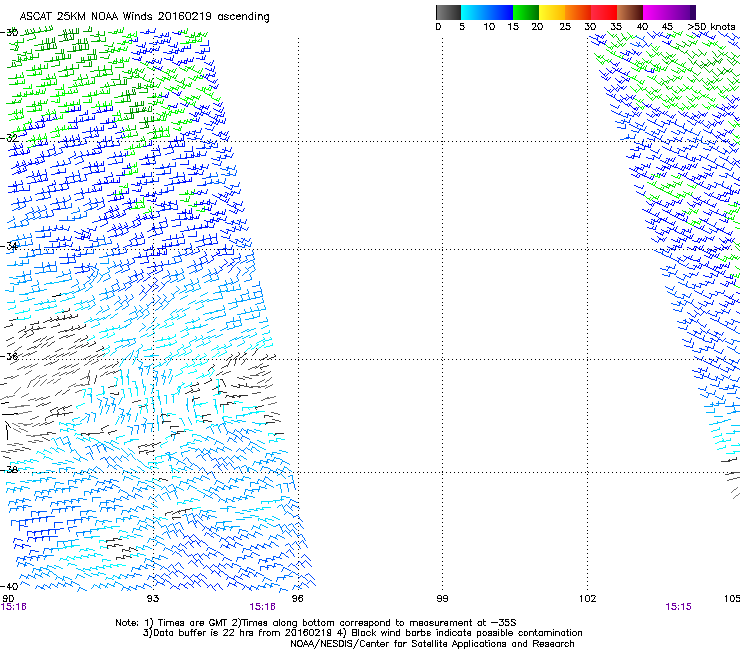This screenshot has height=650, width=740.
Task: Click the '>50 knots' legend label
Action: [x=711, y=27]
